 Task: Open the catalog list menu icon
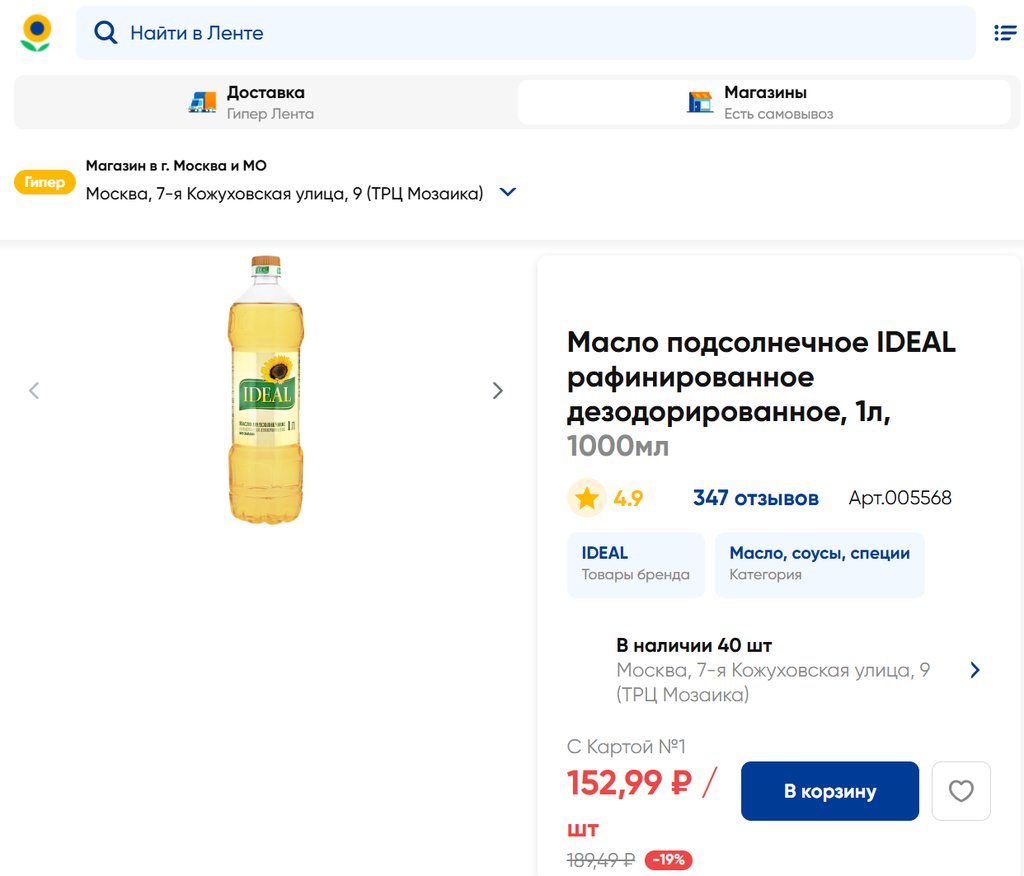coord(1004,33)
